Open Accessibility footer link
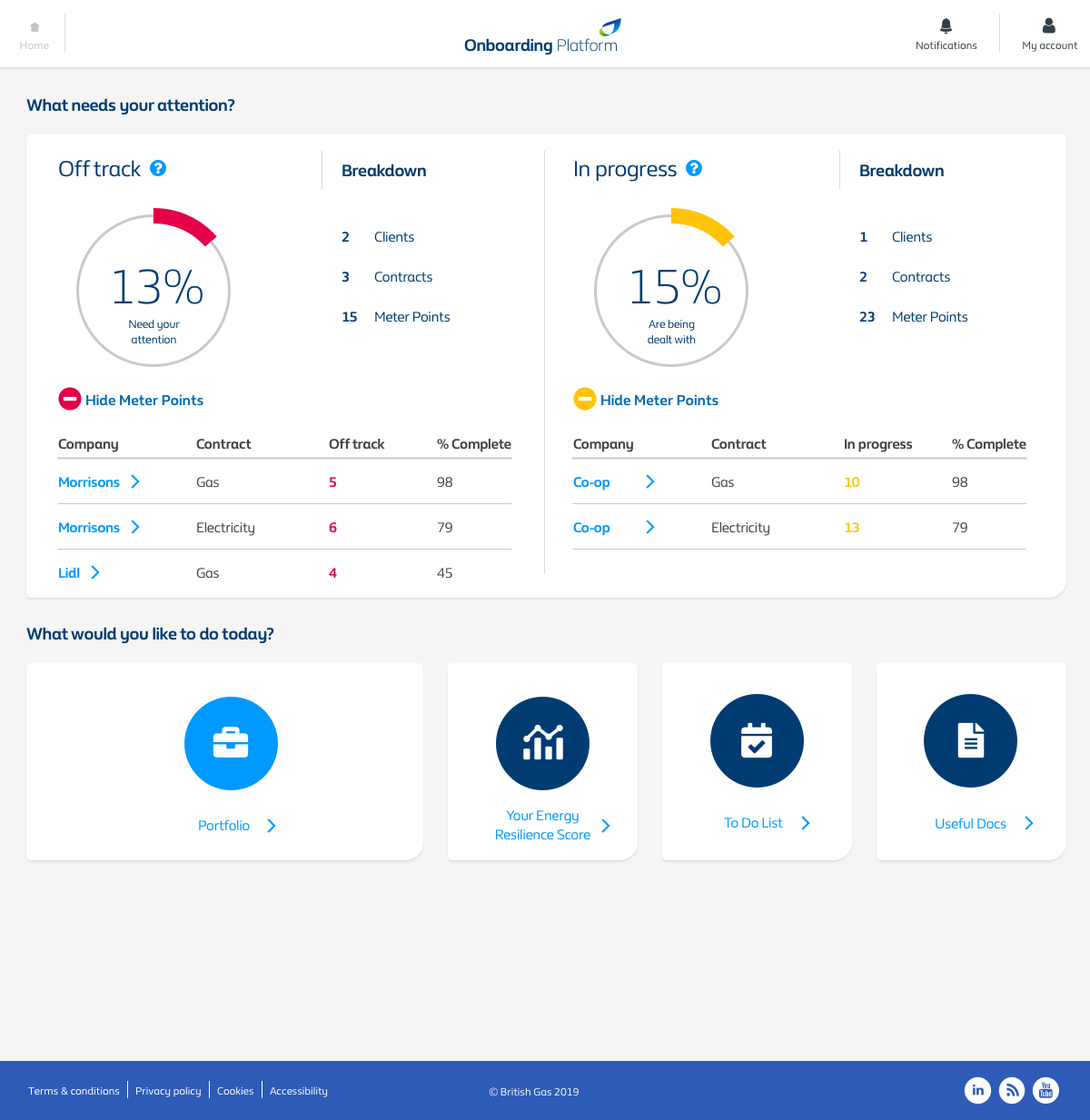The image size is (1090, 1120). pos(299,1091)
